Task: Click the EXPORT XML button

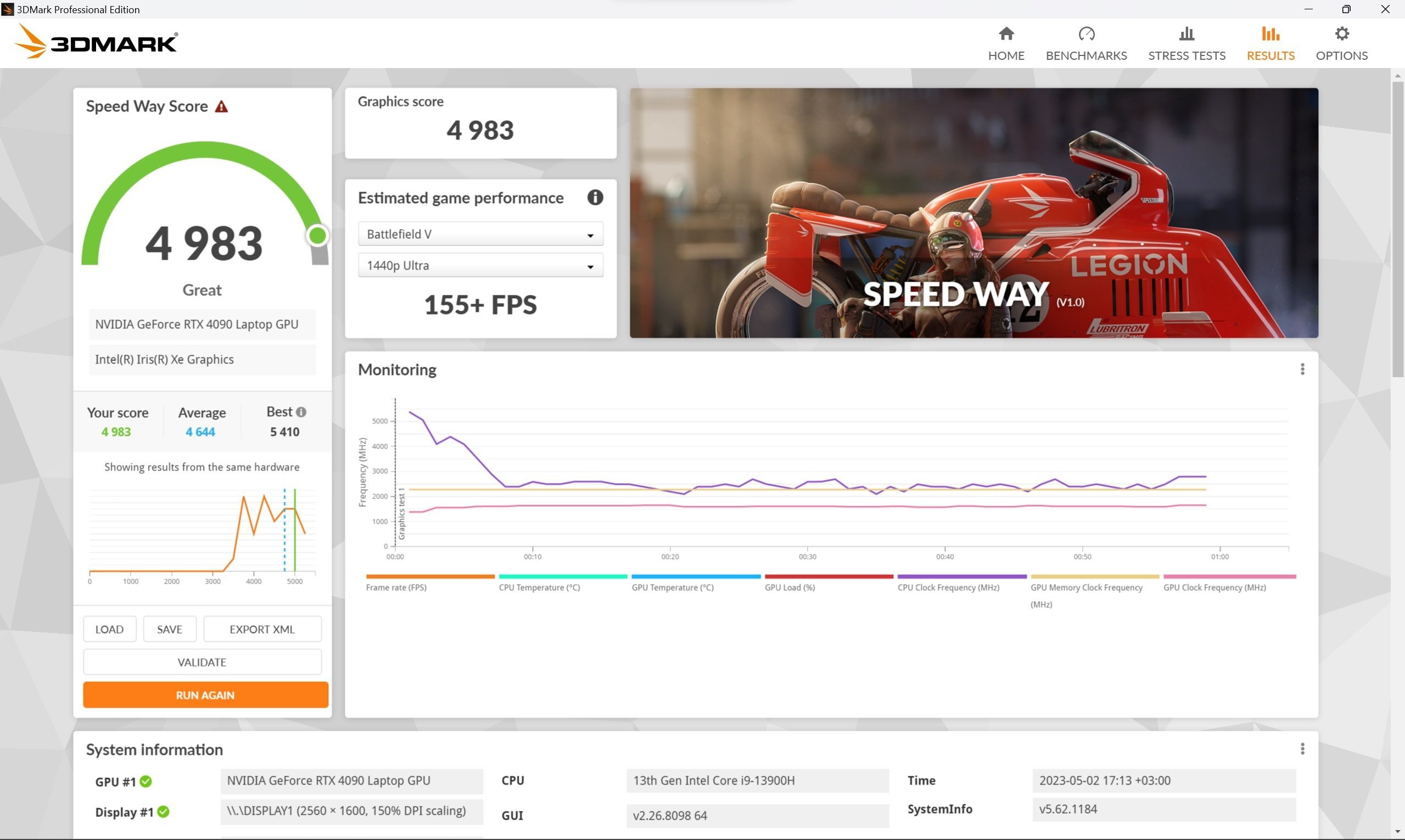Action: pos(262,629)
